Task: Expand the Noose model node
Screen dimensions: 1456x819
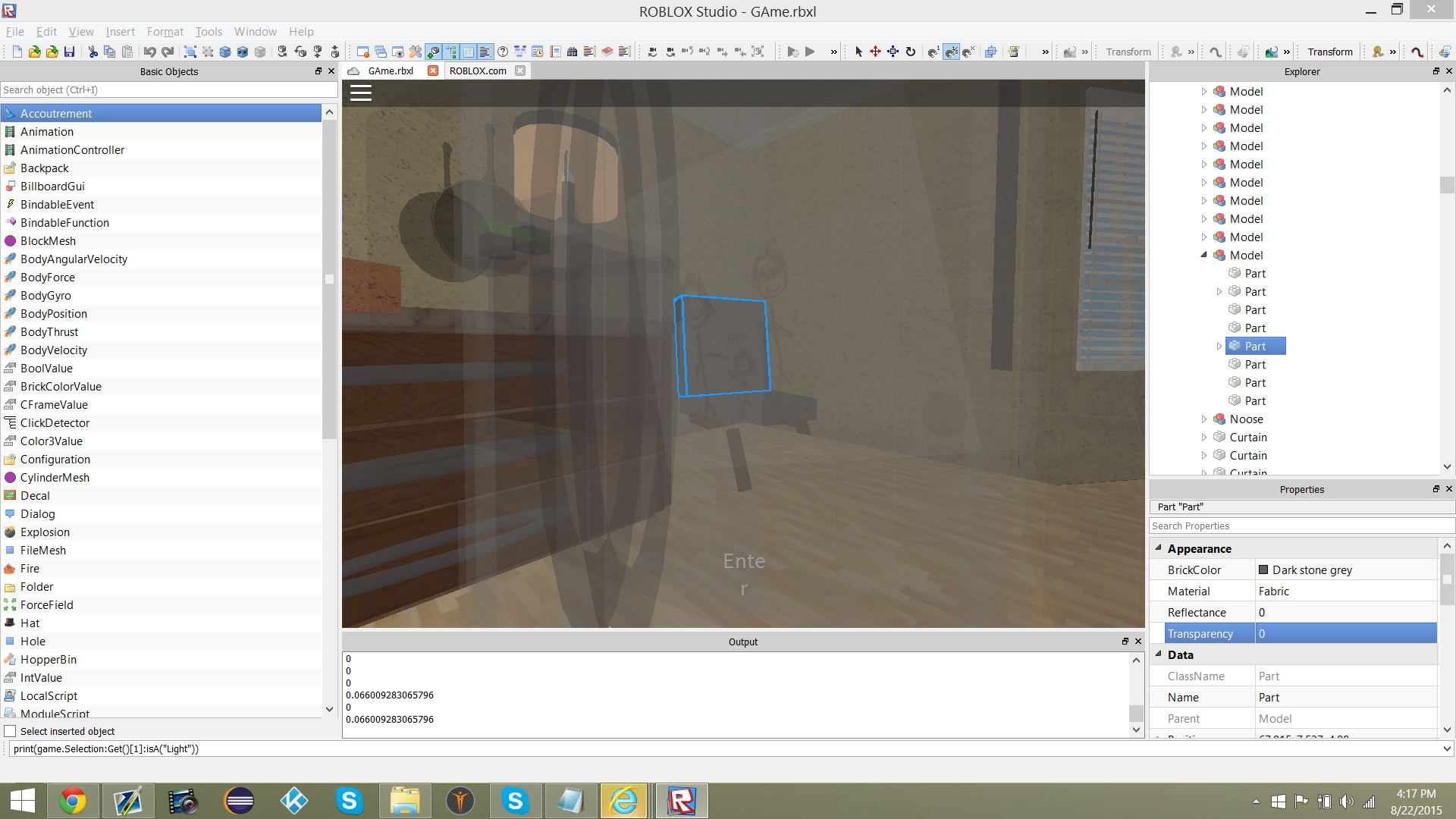Action: pyautogui.click(x=1203, y=419)
